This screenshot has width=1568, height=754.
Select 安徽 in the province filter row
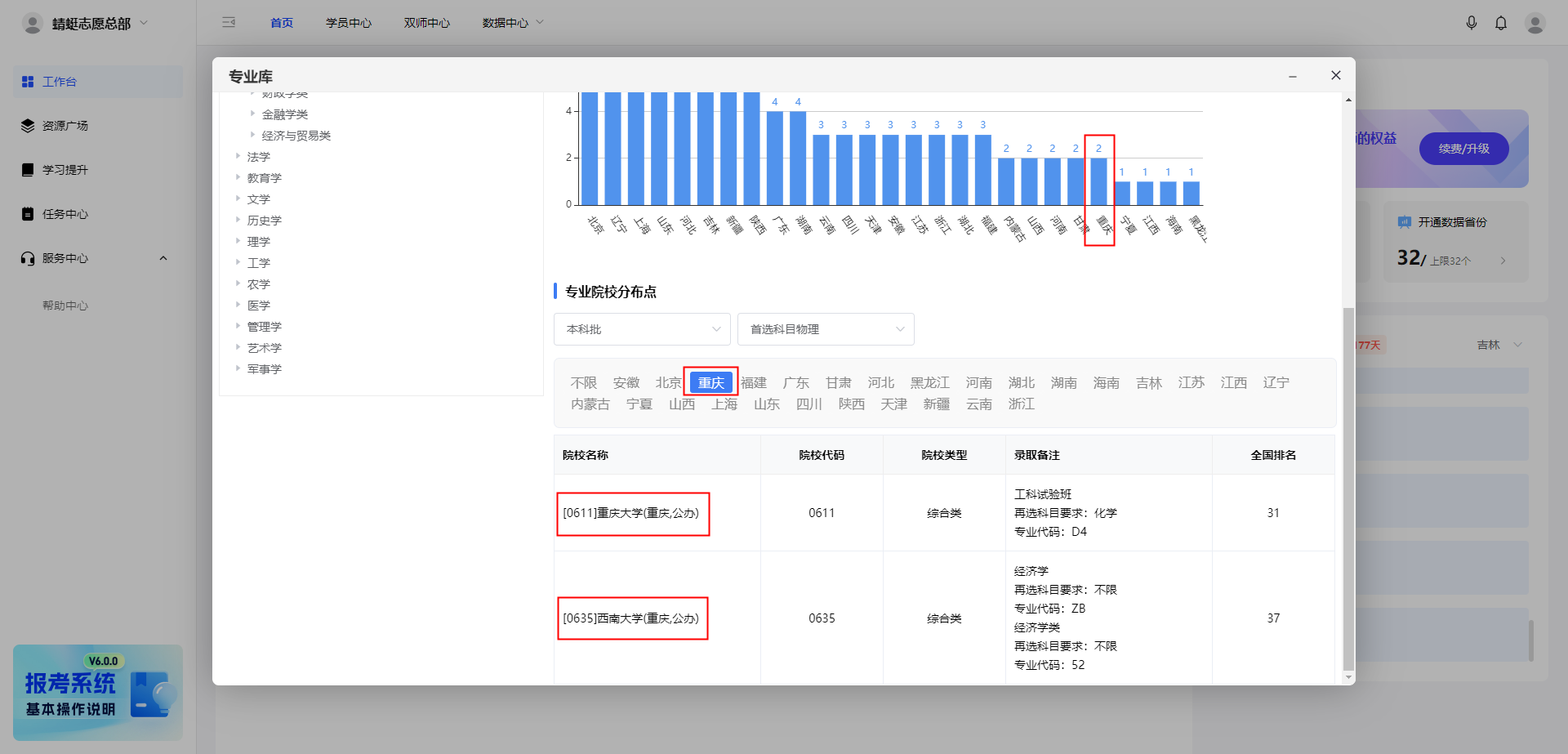pos(626,381)
